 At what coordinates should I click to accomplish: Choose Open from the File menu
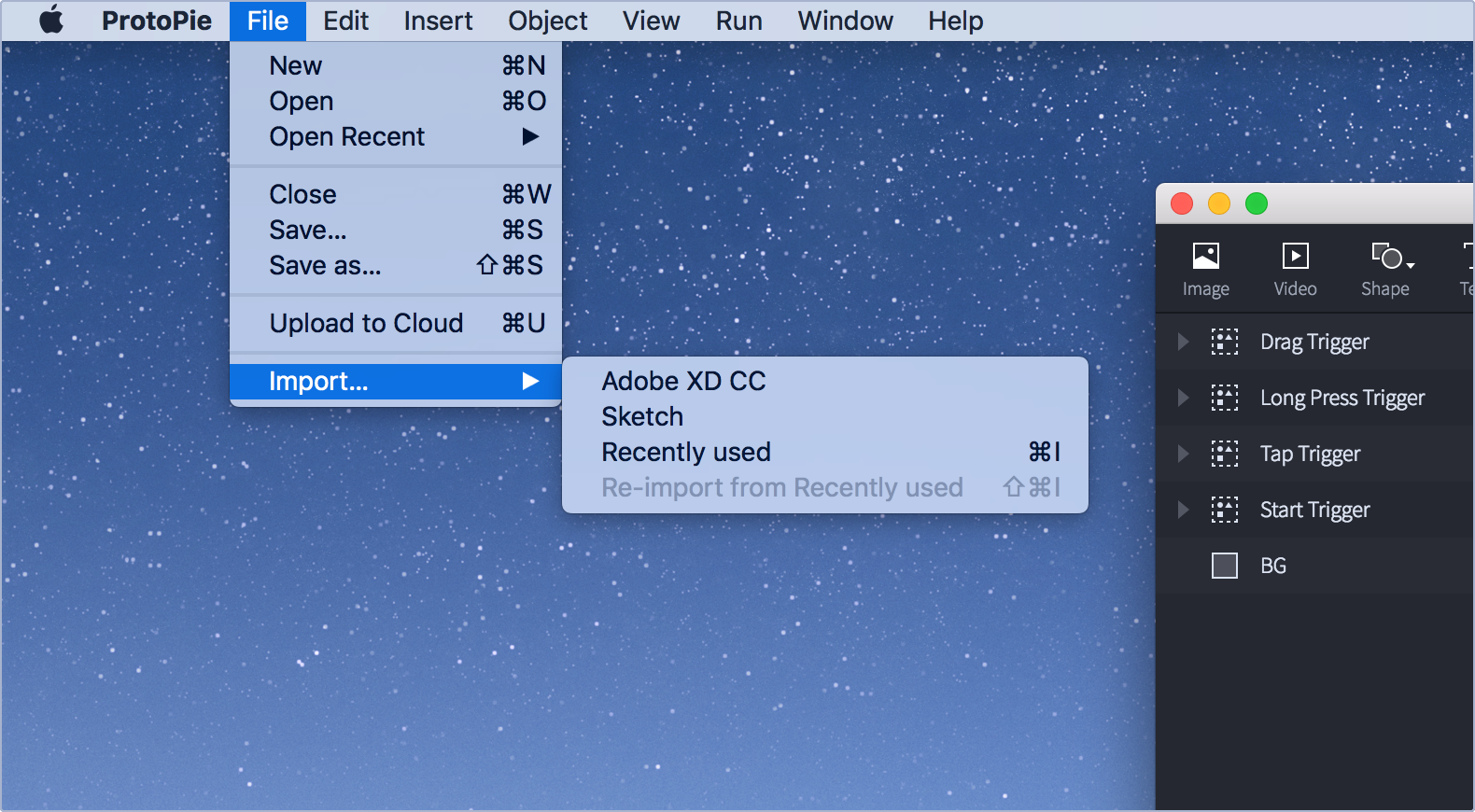(396, 101)
